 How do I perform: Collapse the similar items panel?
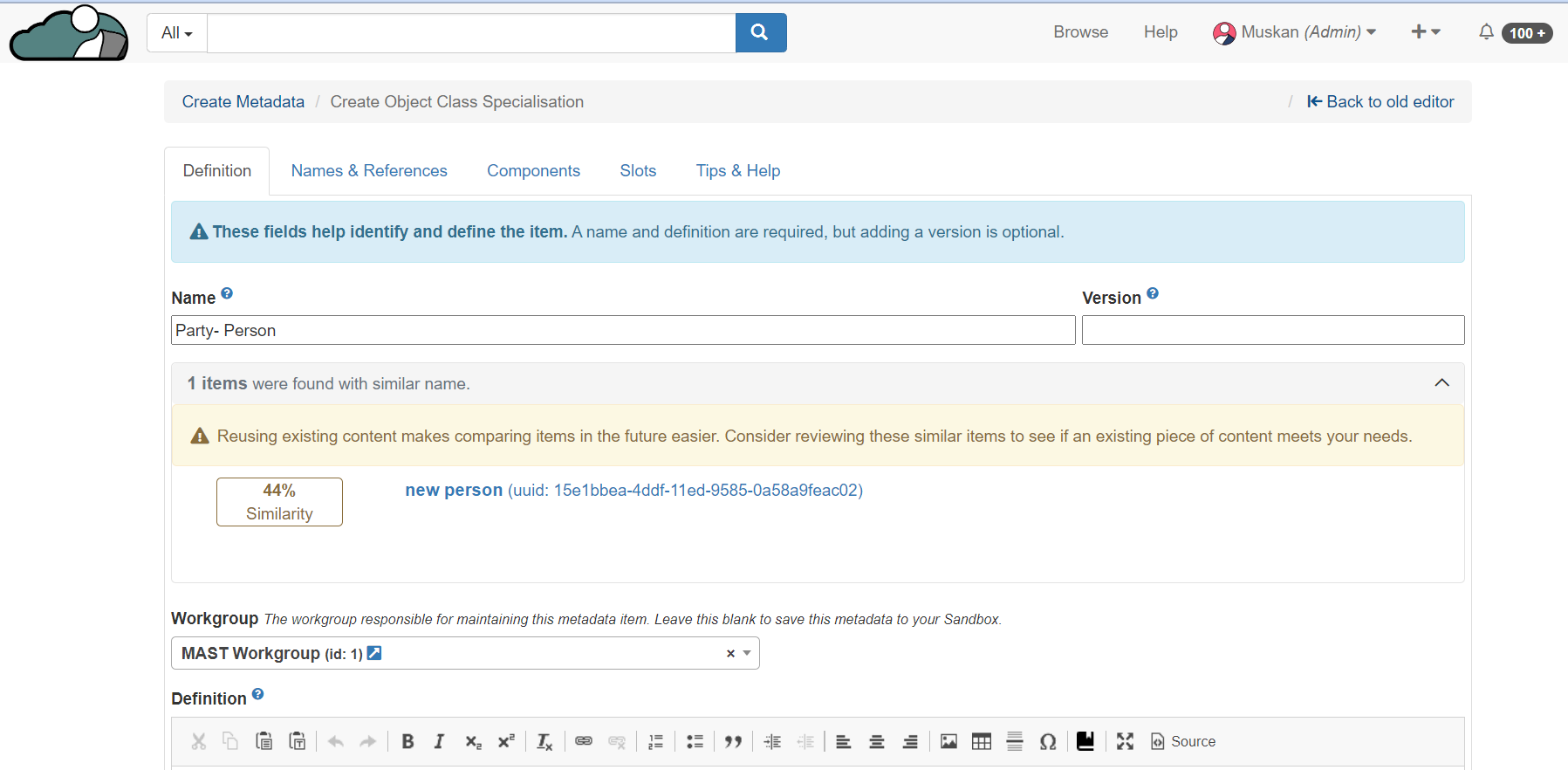pyautogui.click(x=1441, y=383)
